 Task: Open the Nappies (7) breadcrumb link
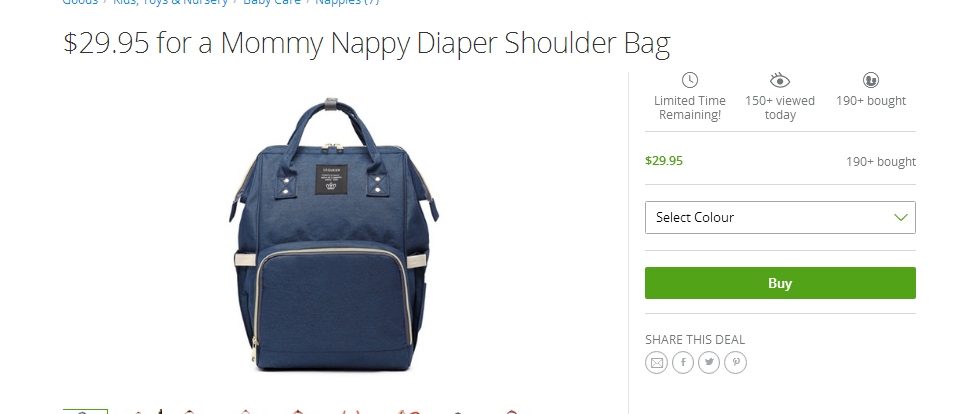coord(347,2)
